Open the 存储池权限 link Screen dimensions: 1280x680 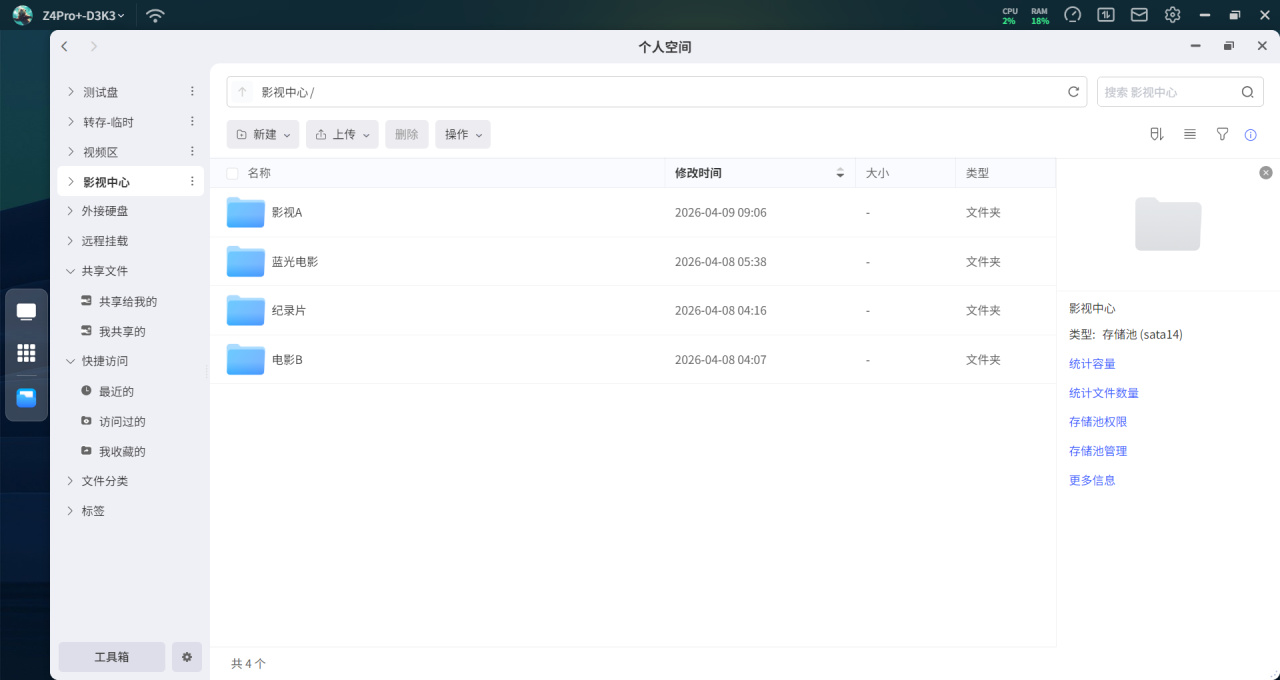pyautogui.click(x=1098, y=422)
